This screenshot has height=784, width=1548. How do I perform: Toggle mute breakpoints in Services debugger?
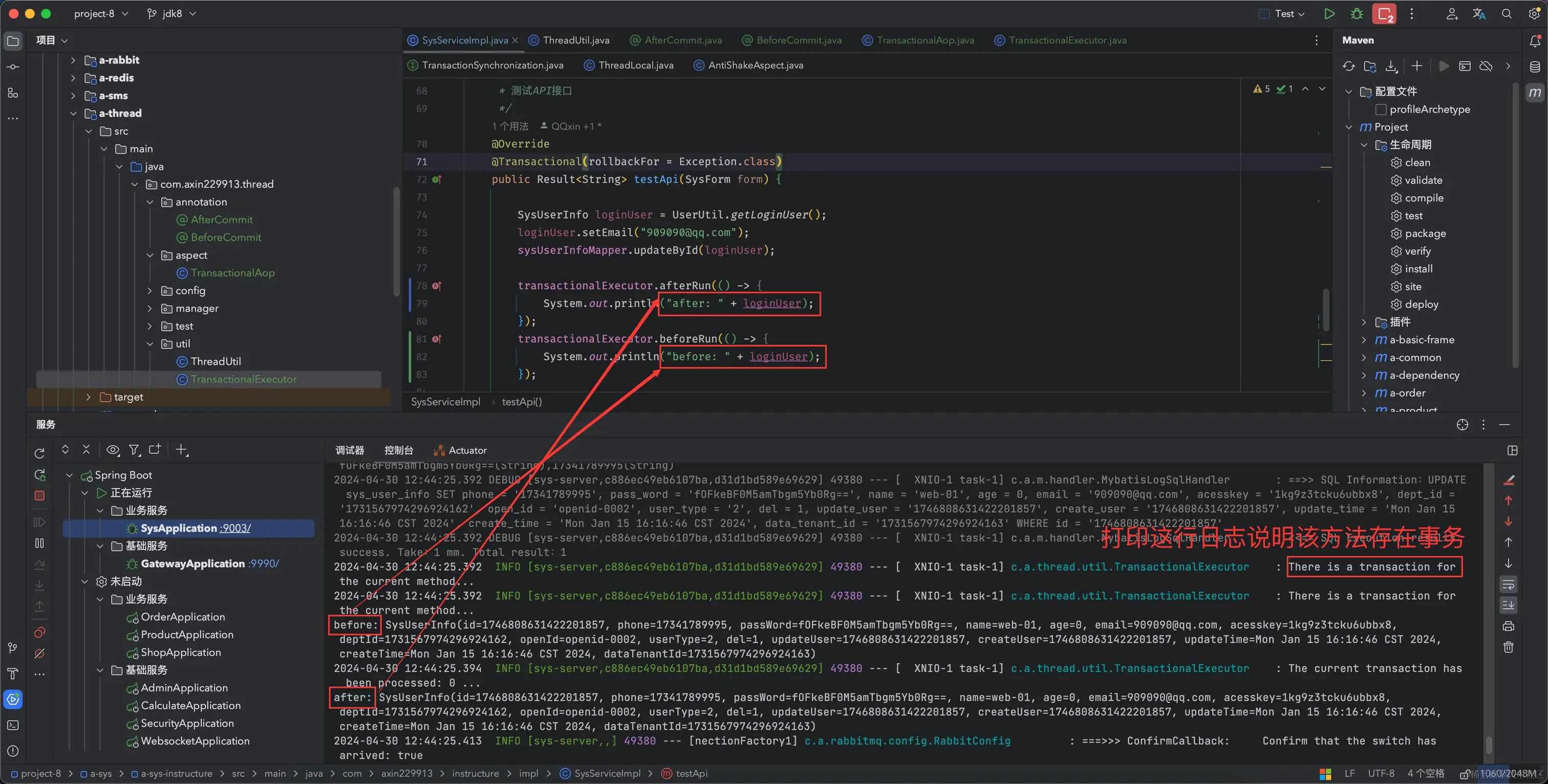39,653
